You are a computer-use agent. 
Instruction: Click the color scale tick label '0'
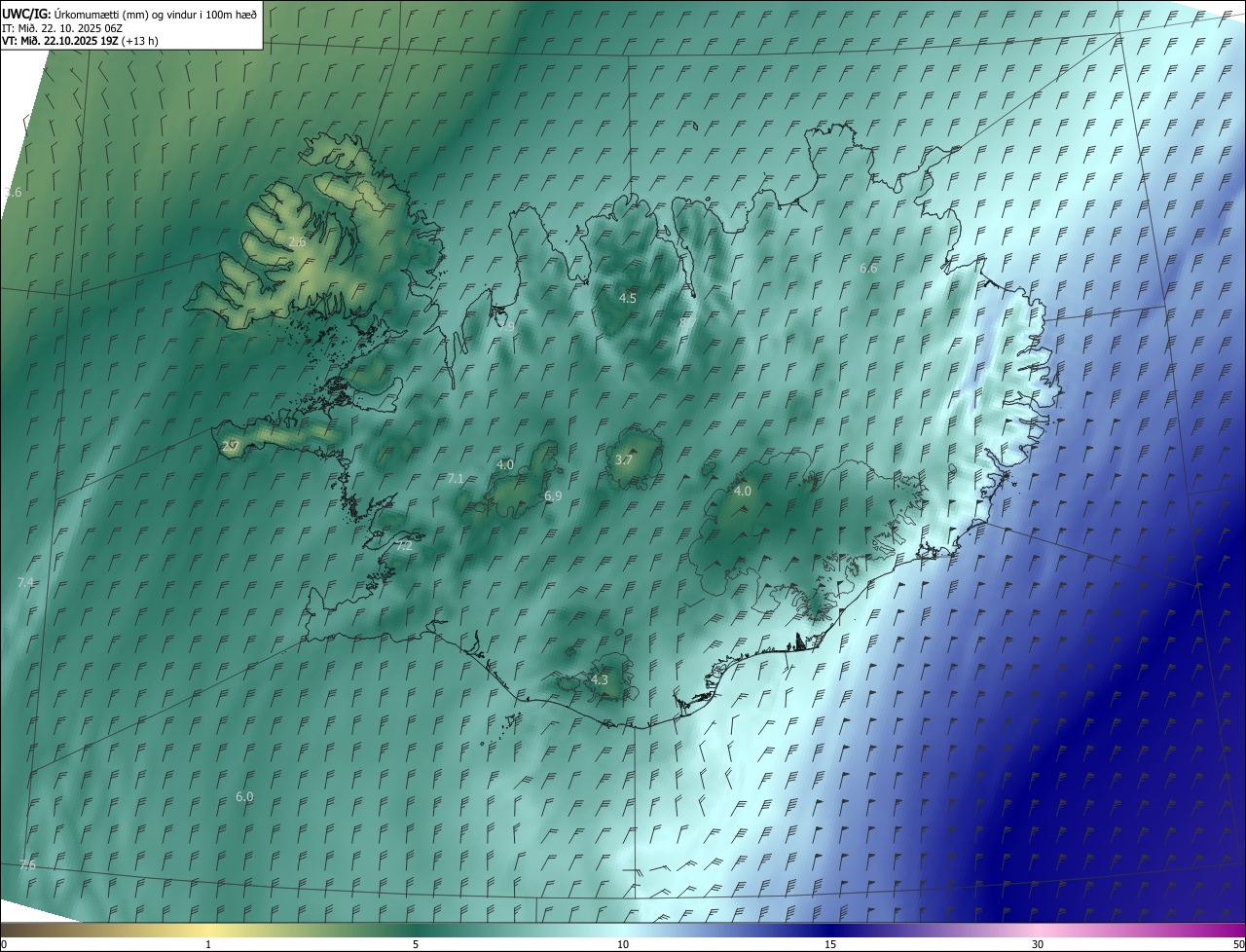[x=4, y=945]
